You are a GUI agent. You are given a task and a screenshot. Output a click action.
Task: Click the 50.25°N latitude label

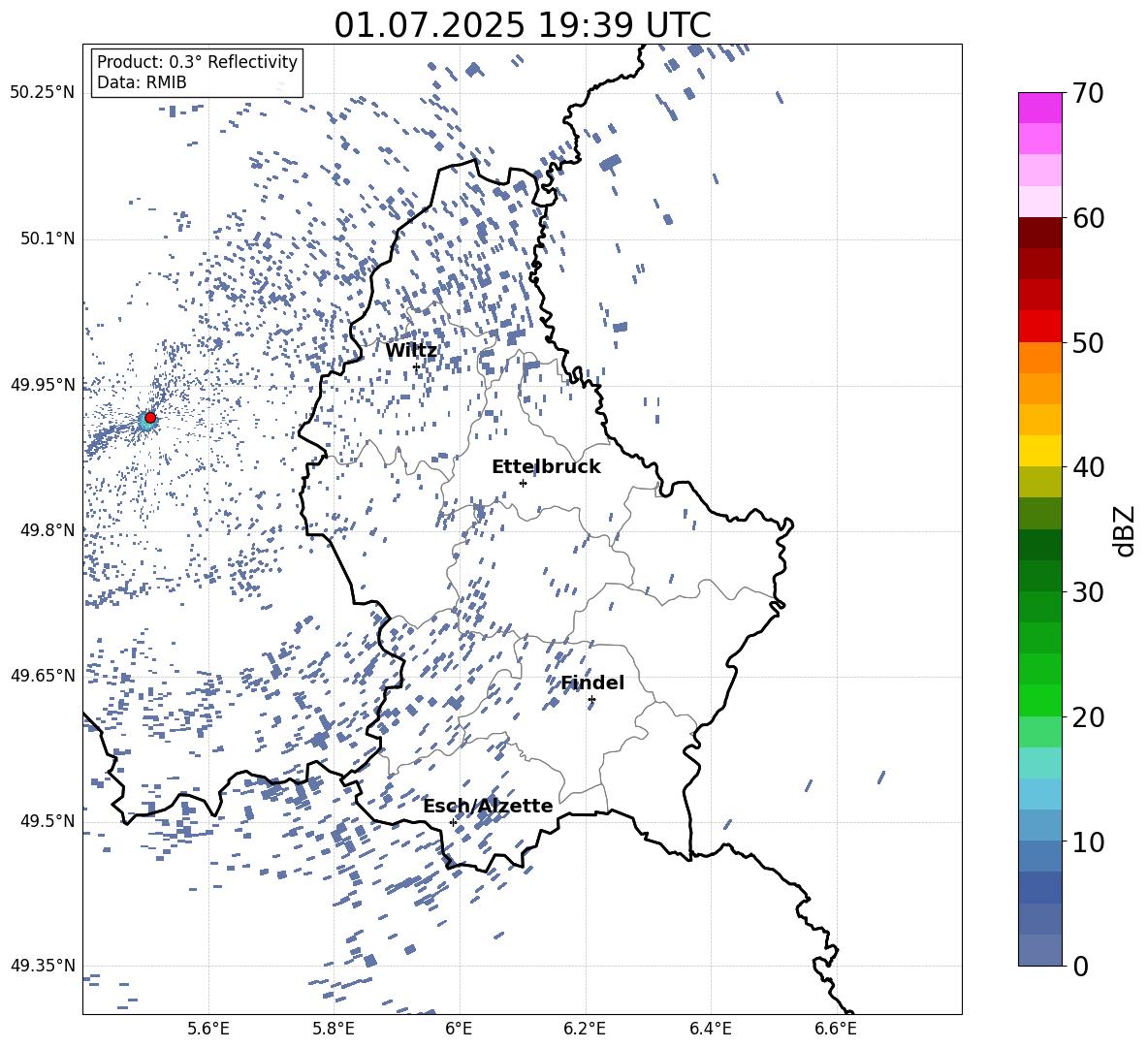pos(43,93)
